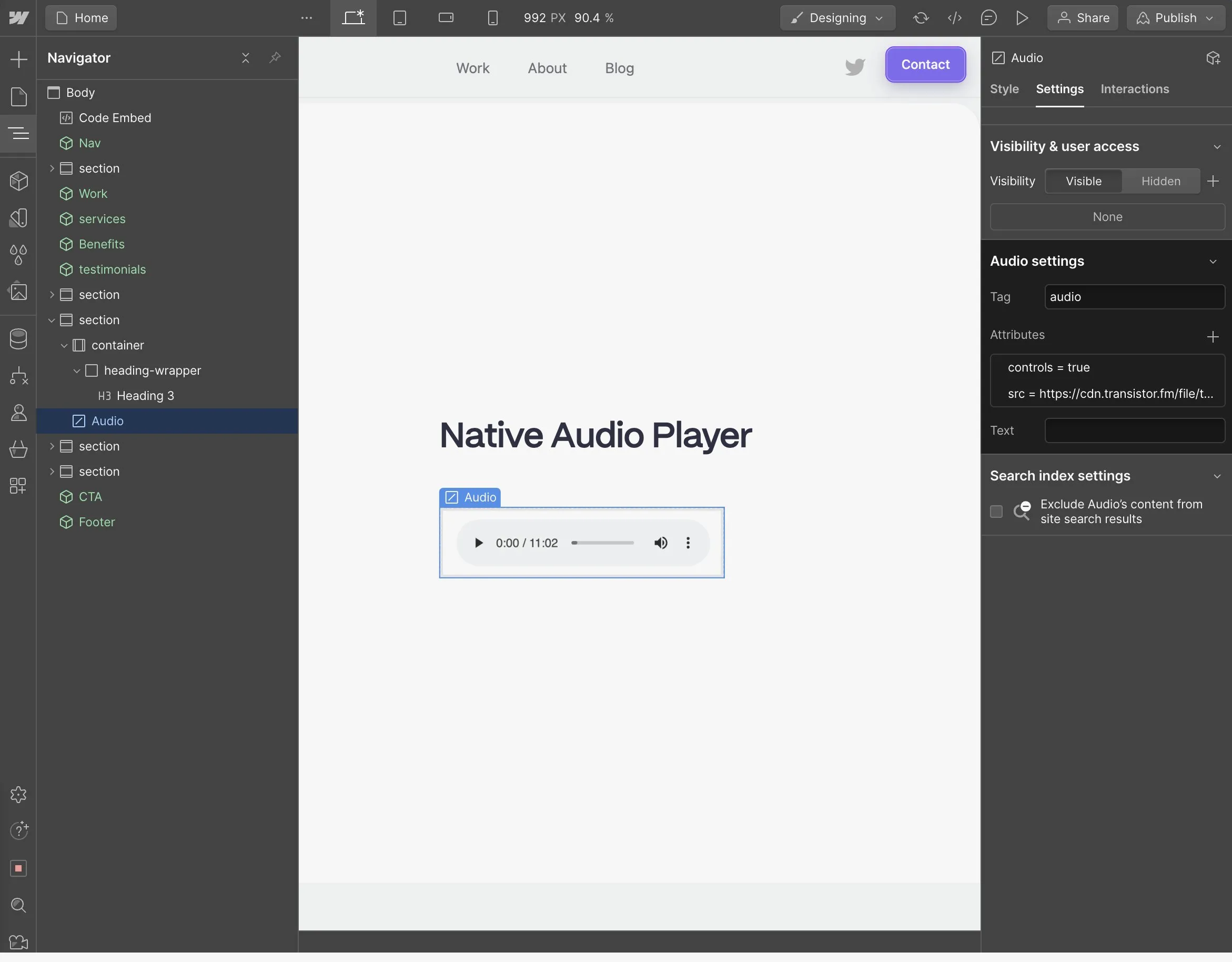Collapse the Audio settings section

(1214, 261)
